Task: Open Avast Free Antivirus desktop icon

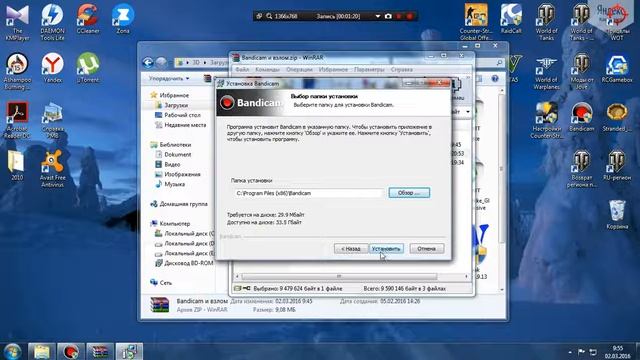Action: (x=52, y=169)
